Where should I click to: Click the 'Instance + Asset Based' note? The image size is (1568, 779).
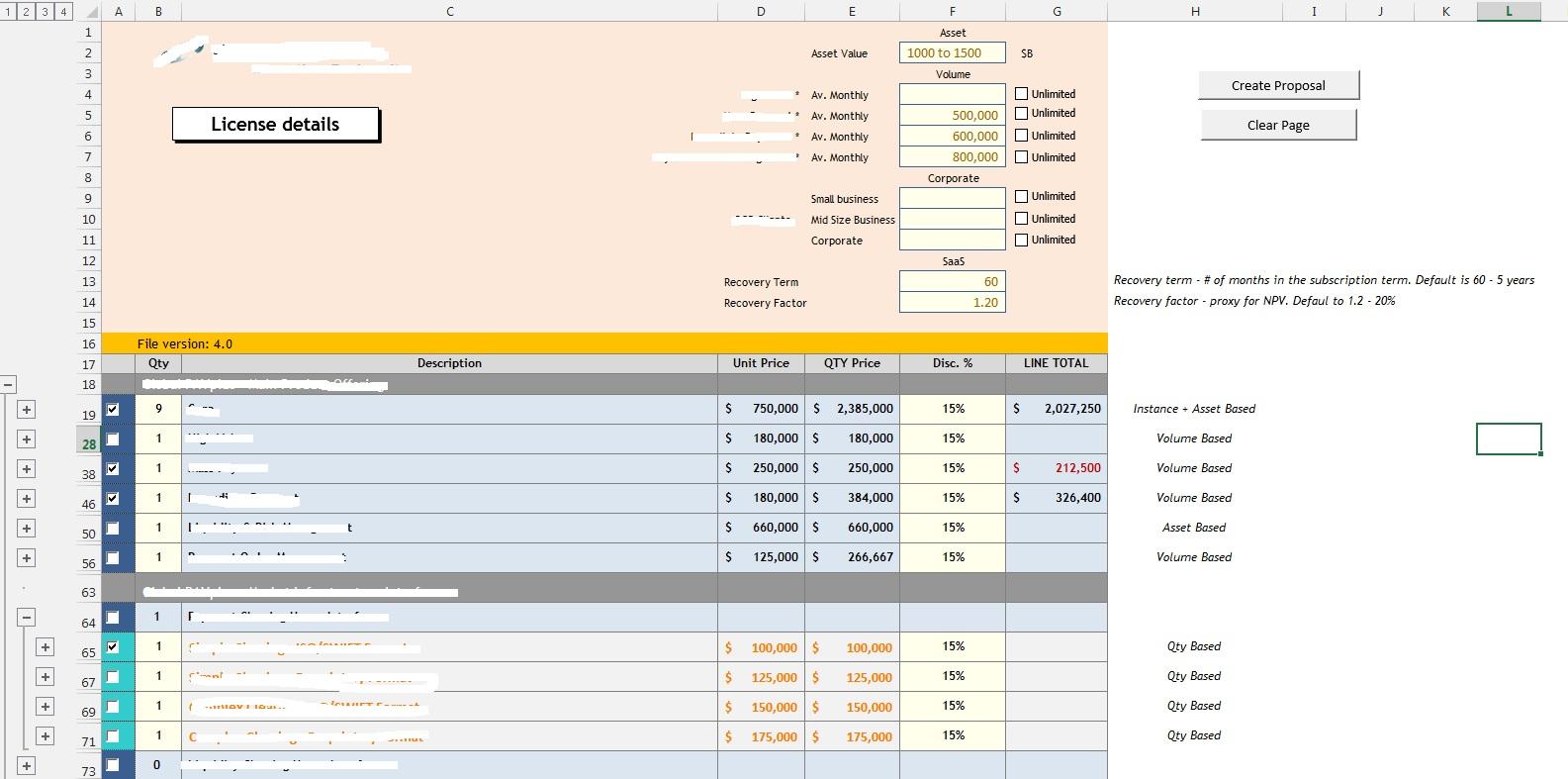point(1194,409)
